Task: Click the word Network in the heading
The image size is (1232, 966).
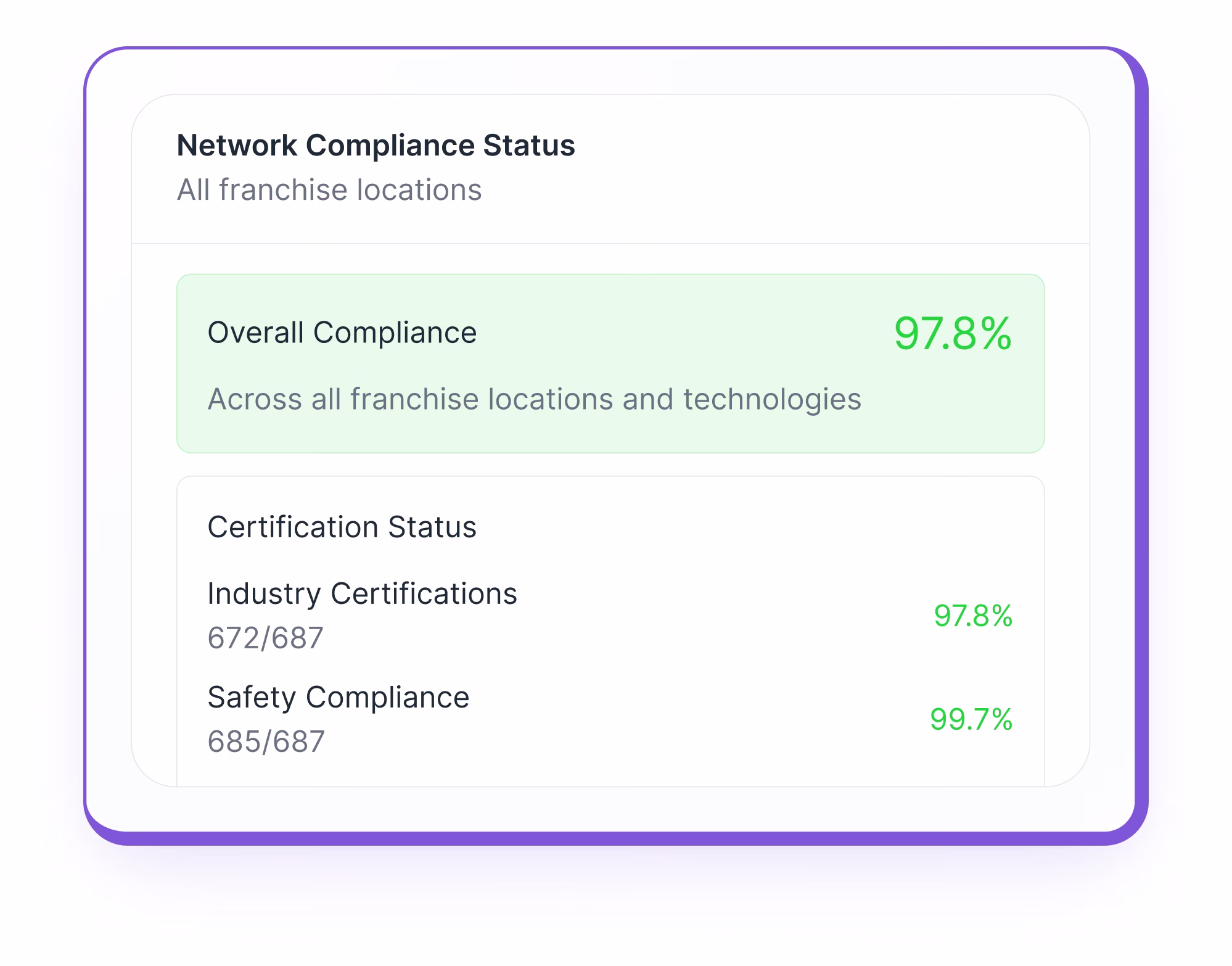Action: coord(237,146)
